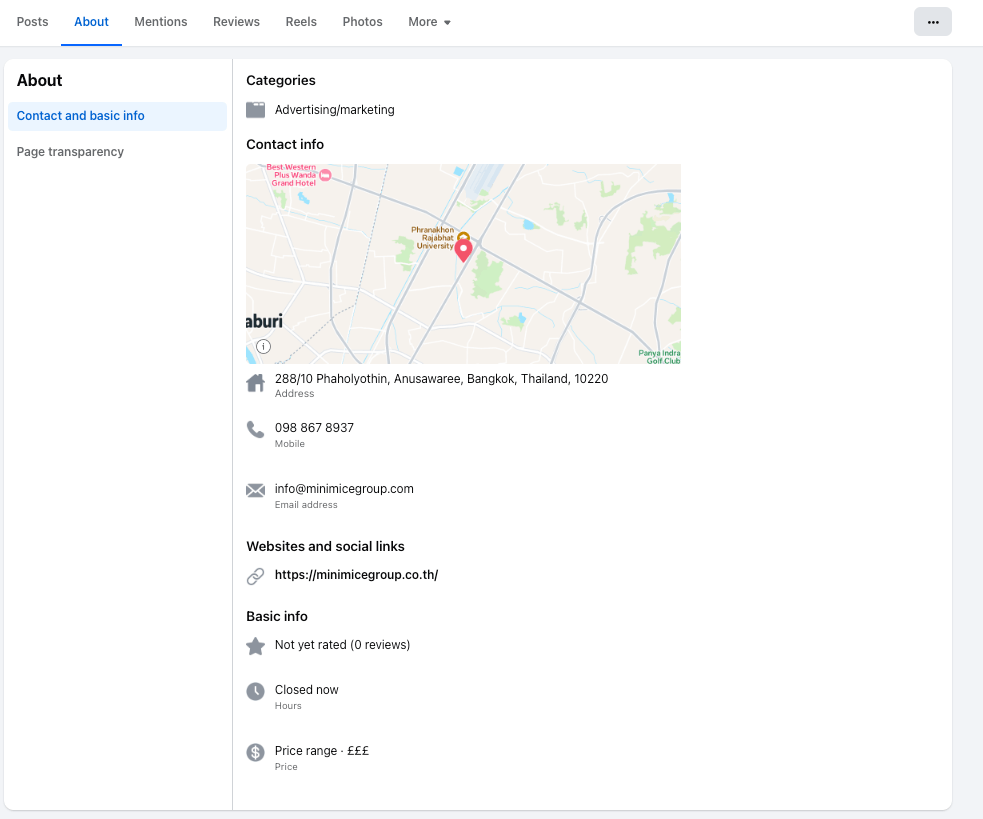The image size is (983, 819).
Task: Click the clock hours icon
Action: 256,691
